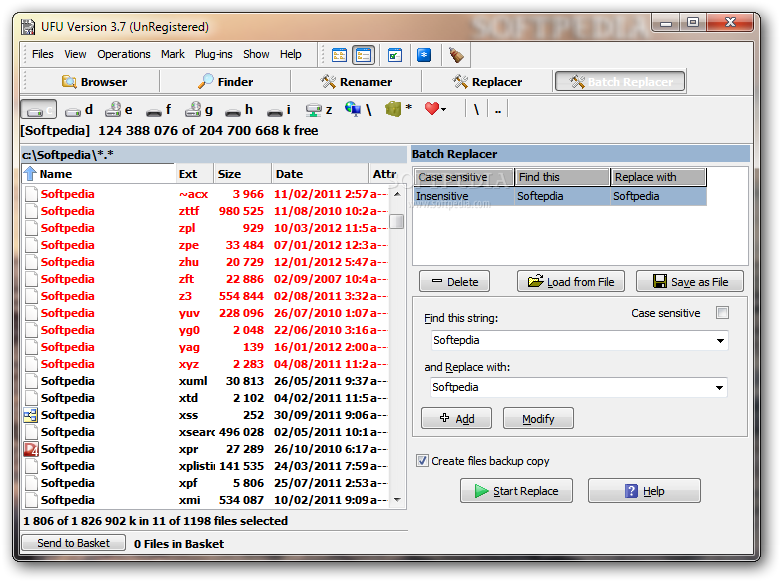The height and width of the screenshot is (582, 781).
Task: Switch to drive e
Action: pos(119,110)
